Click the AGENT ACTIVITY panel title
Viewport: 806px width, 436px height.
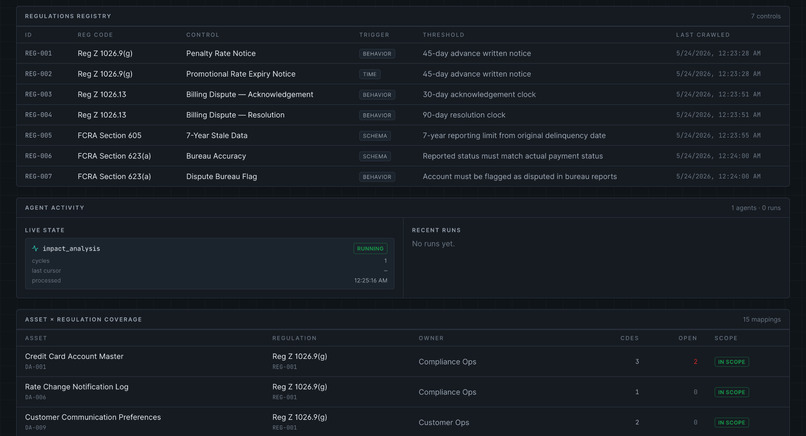point(54,208)
